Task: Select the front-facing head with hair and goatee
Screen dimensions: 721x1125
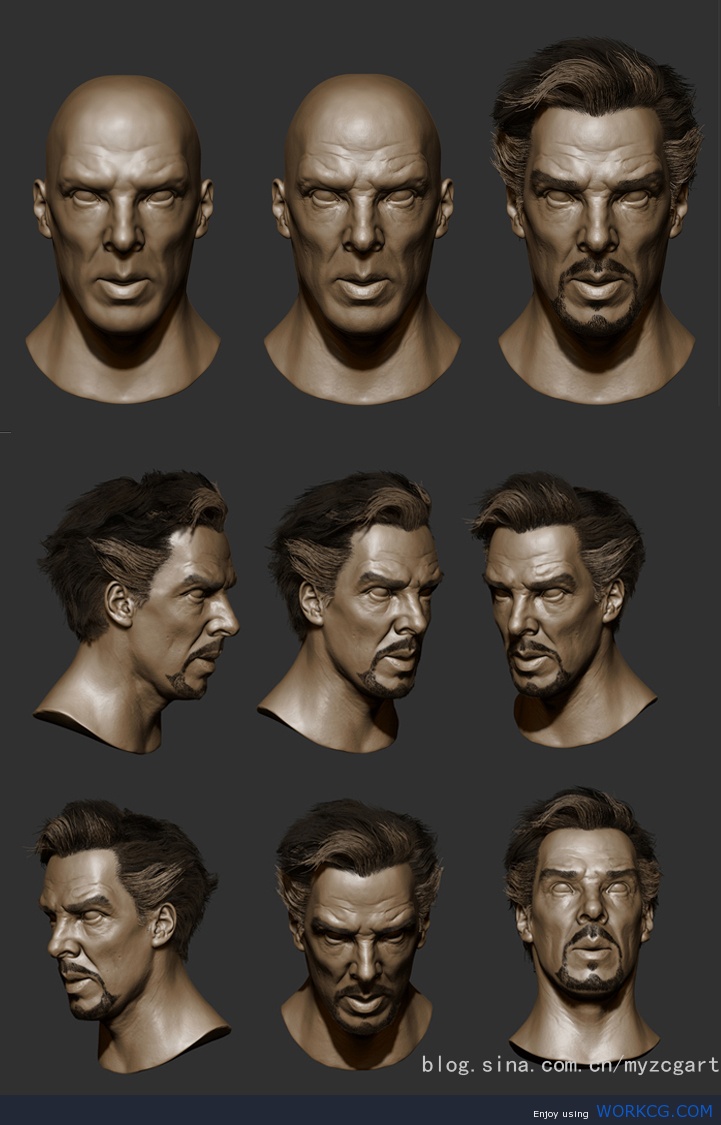Action: pyautogui.click(x=597, y=221)
